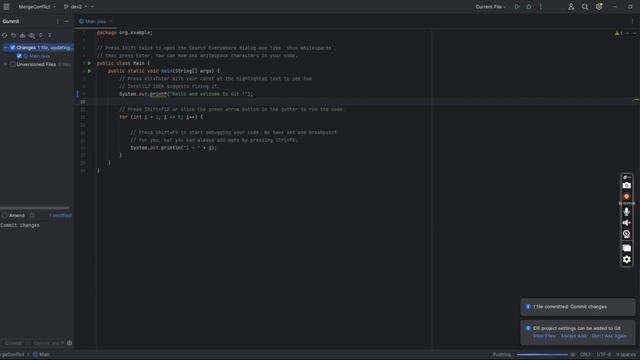The image size is (640, 360).
Task: Toggle the Unversioned Files checkbox
Action: (12, 64)
